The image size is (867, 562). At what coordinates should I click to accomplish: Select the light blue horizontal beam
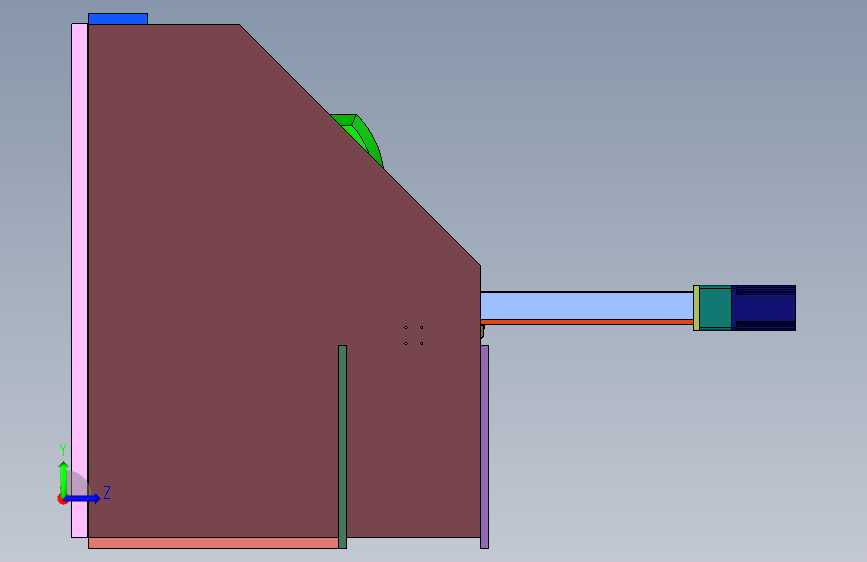point(587,305)
